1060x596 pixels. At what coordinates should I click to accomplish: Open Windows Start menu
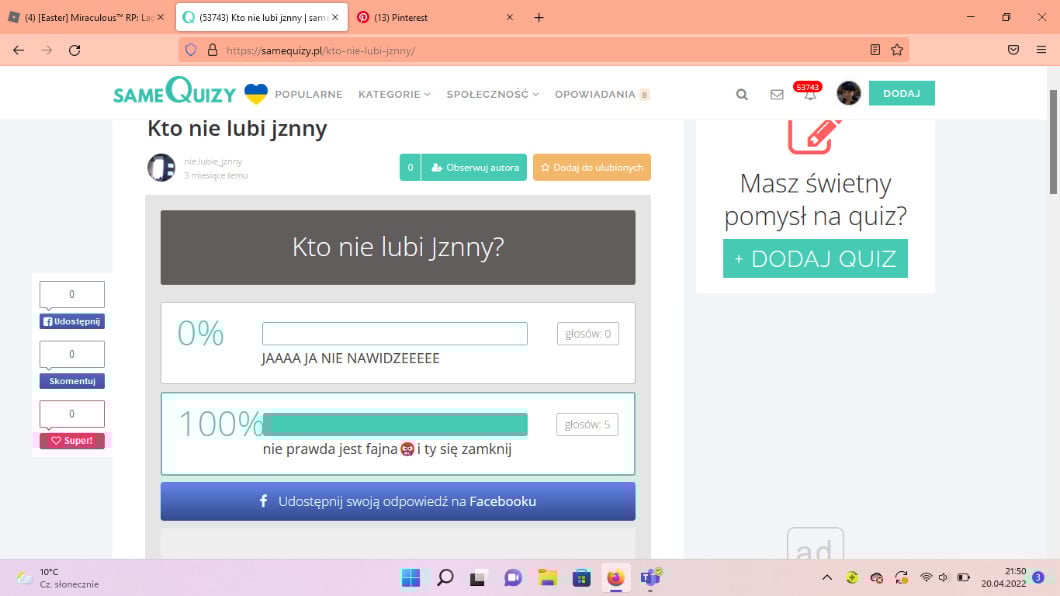(x=410, y=577)
